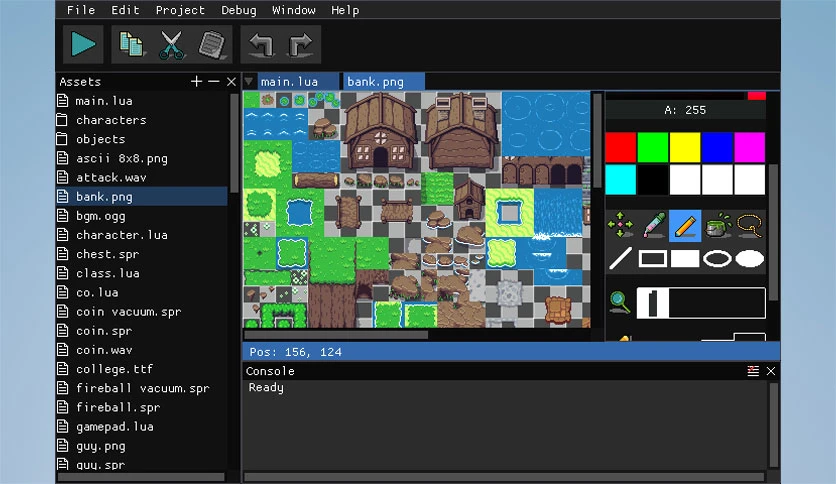Select the filled rectangle tool
This screenshot has width=836, height=484.
685,259
